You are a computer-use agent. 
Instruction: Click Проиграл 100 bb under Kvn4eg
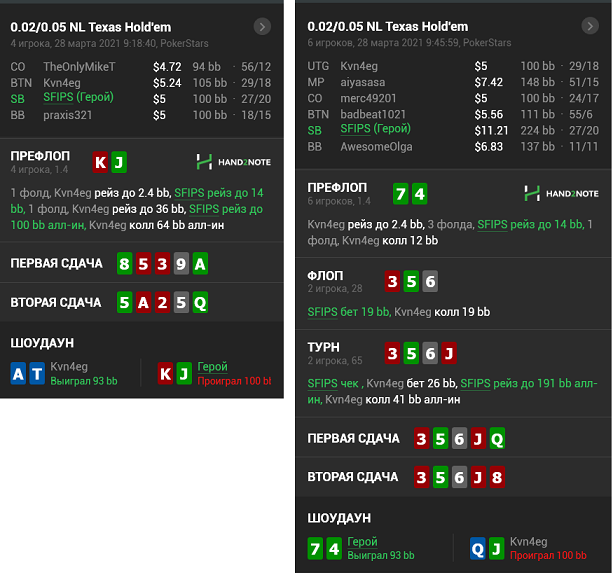548,555
